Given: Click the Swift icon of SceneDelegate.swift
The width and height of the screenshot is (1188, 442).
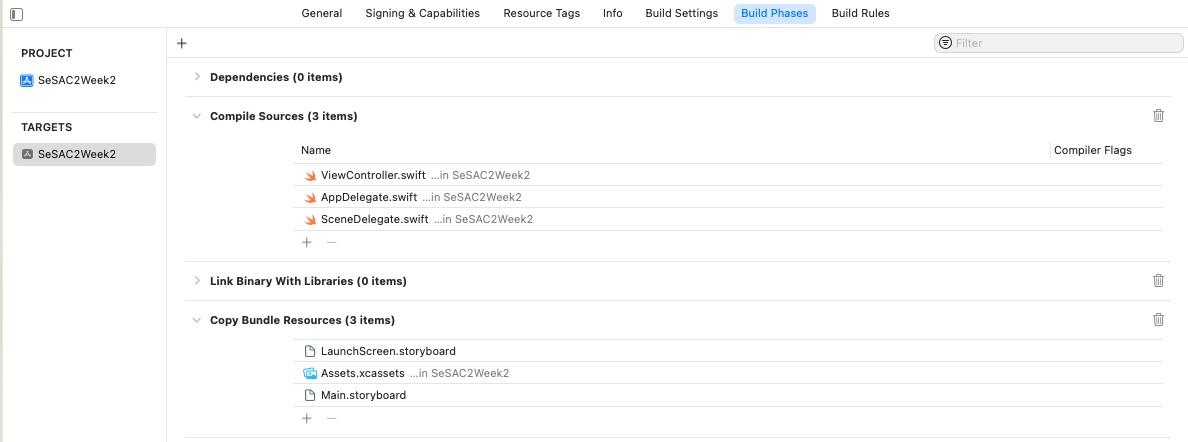Looking at the screenshot, I should click(309, 219).
